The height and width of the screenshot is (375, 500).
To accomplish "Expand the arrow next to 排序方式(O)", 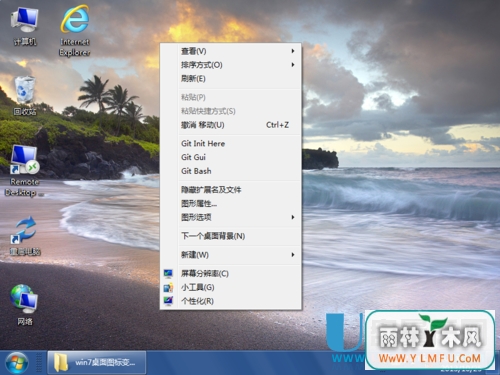I will click(293, 65).
